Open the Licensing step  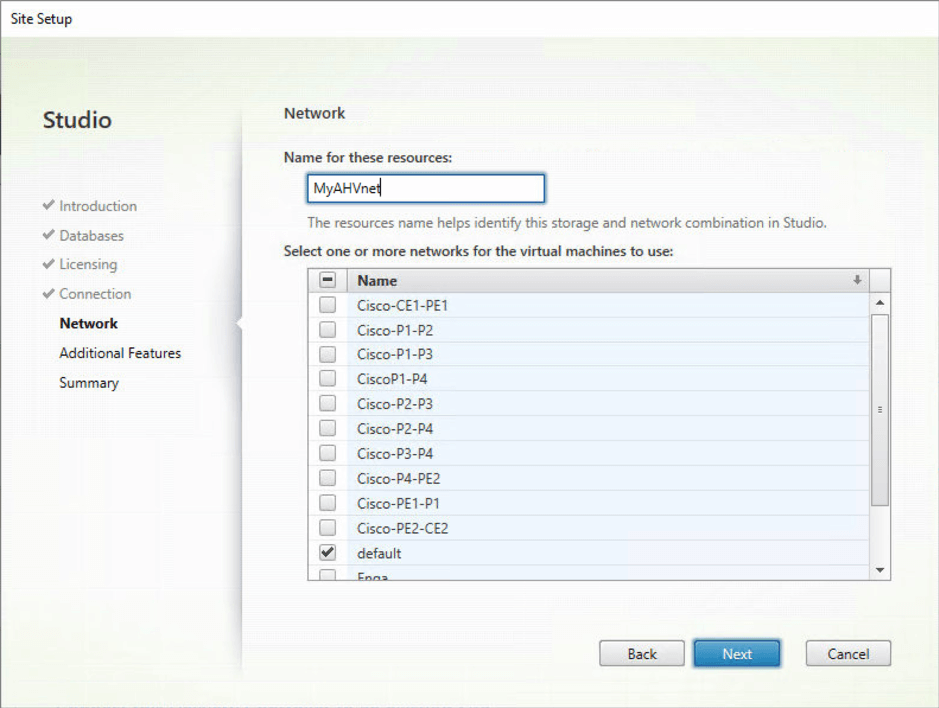pyautogui.click(x=88, y=264)
